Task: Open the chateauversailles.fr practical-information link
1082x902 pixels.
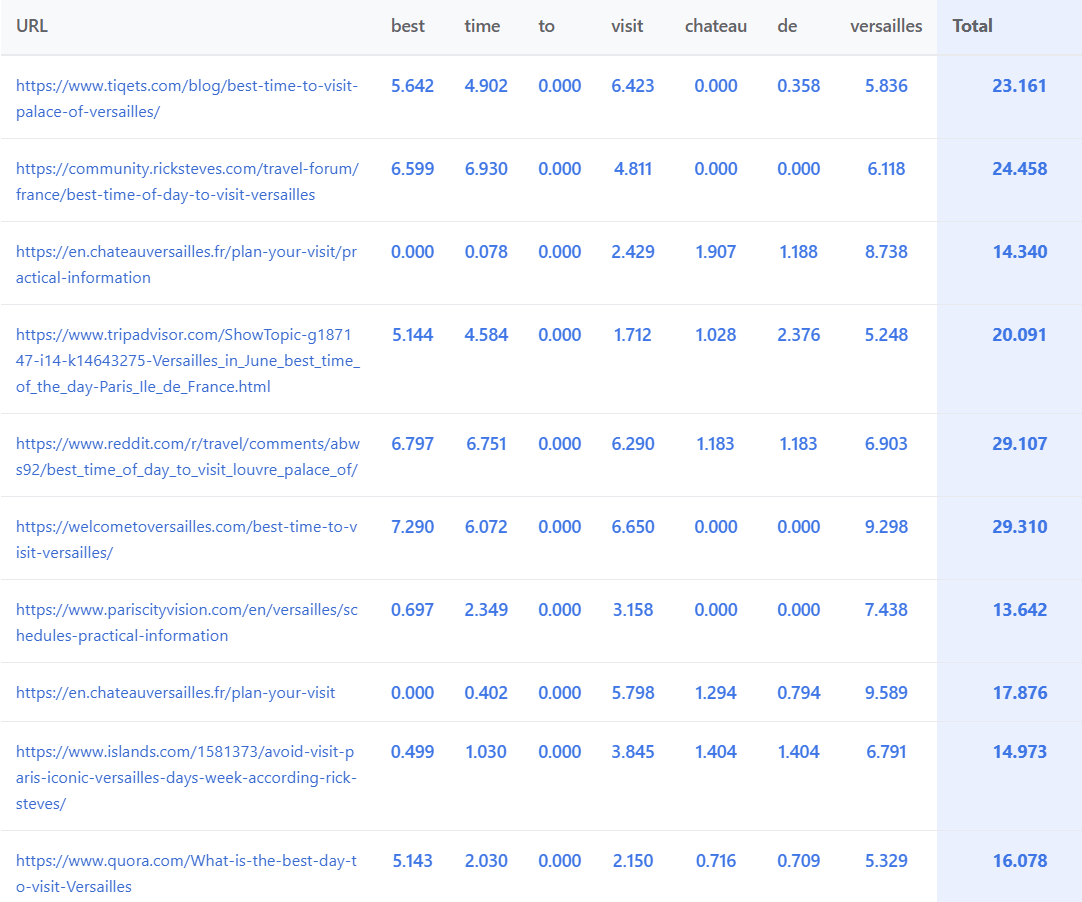Action: pos(186,264)
